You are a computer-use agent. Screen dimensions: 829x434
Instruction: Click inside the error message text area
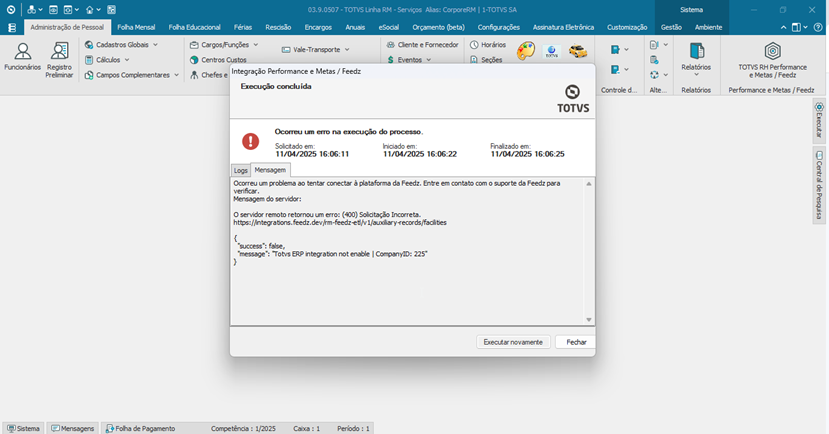[x=407, y=252]
